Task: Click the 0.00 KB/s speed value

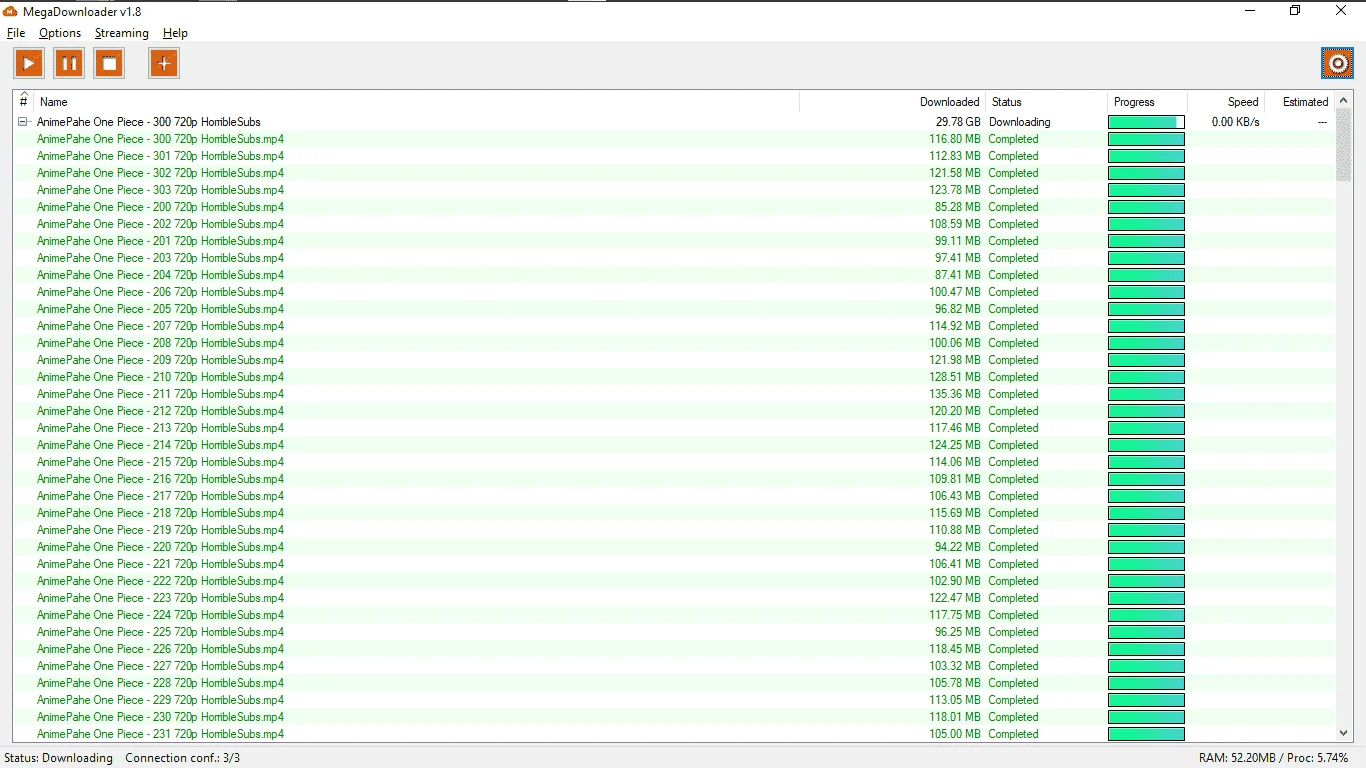Action: (x=1235, y=122)
